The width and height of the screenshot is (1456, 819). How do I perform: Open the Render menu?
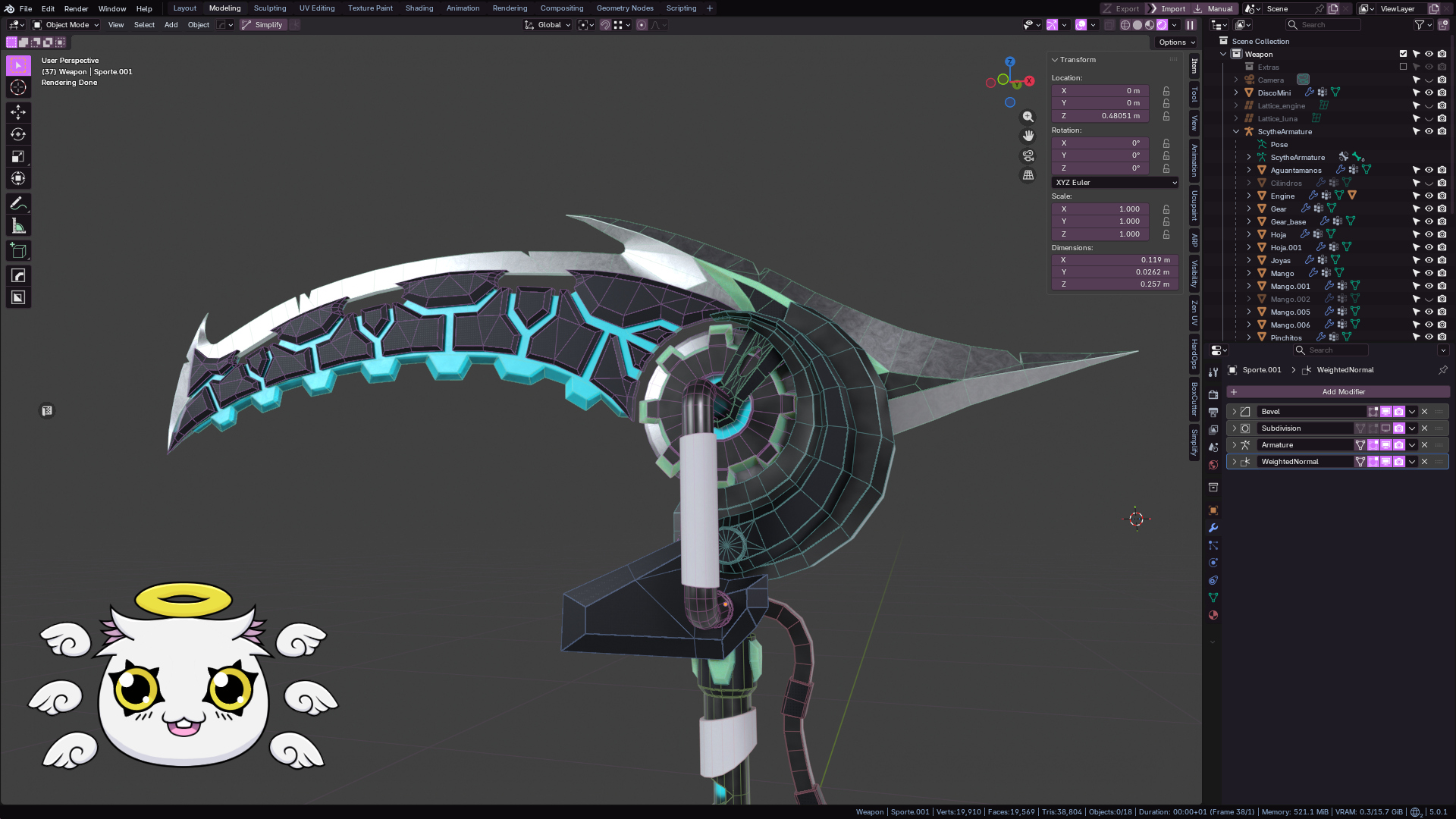coord(76,8)
